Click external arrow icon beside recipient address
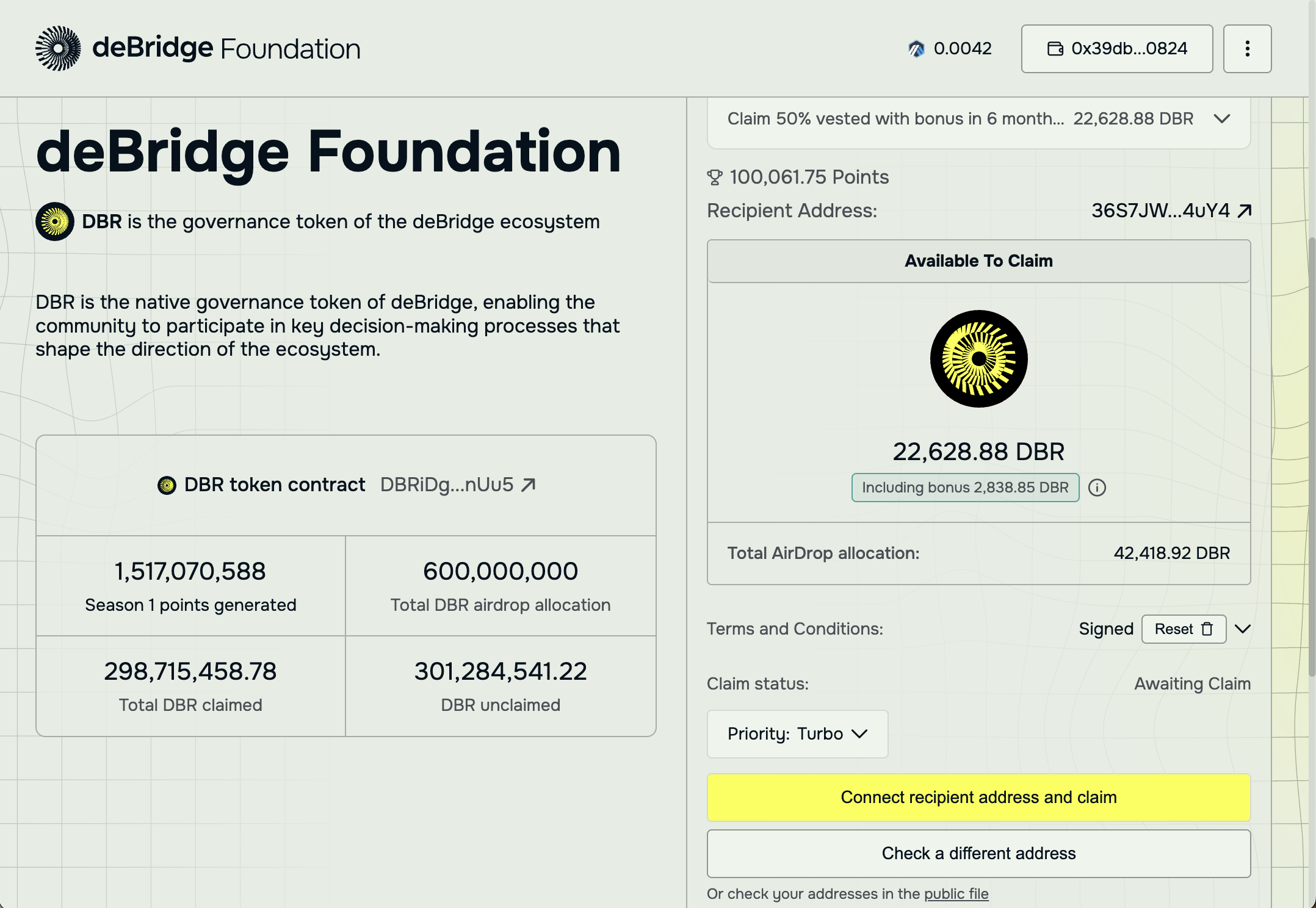This screenshot has height=908, width=1316. pyautogui.click(x=1244, y=211)
